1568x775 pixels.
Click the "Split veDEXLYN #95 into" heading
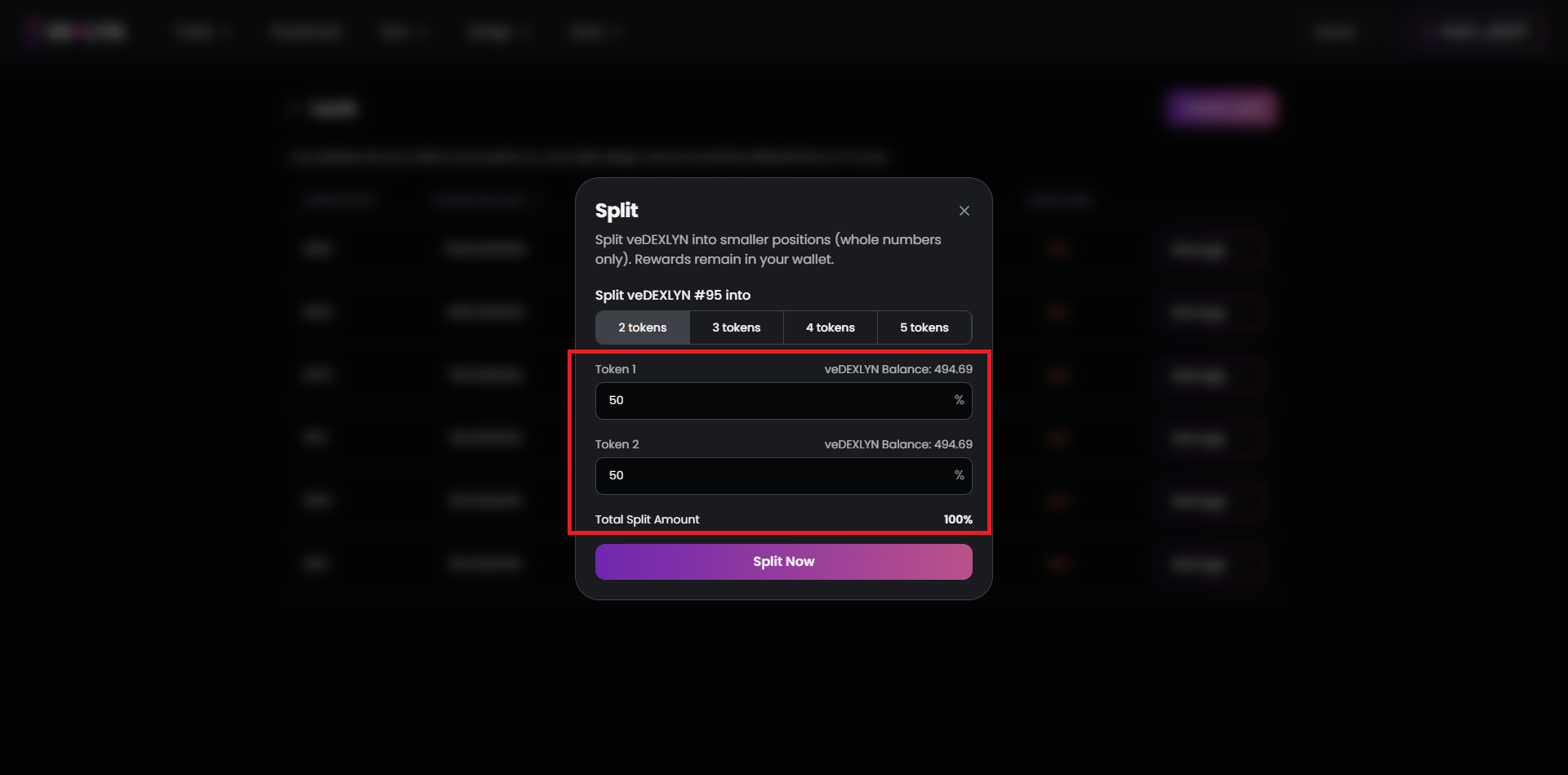(672, 295)
